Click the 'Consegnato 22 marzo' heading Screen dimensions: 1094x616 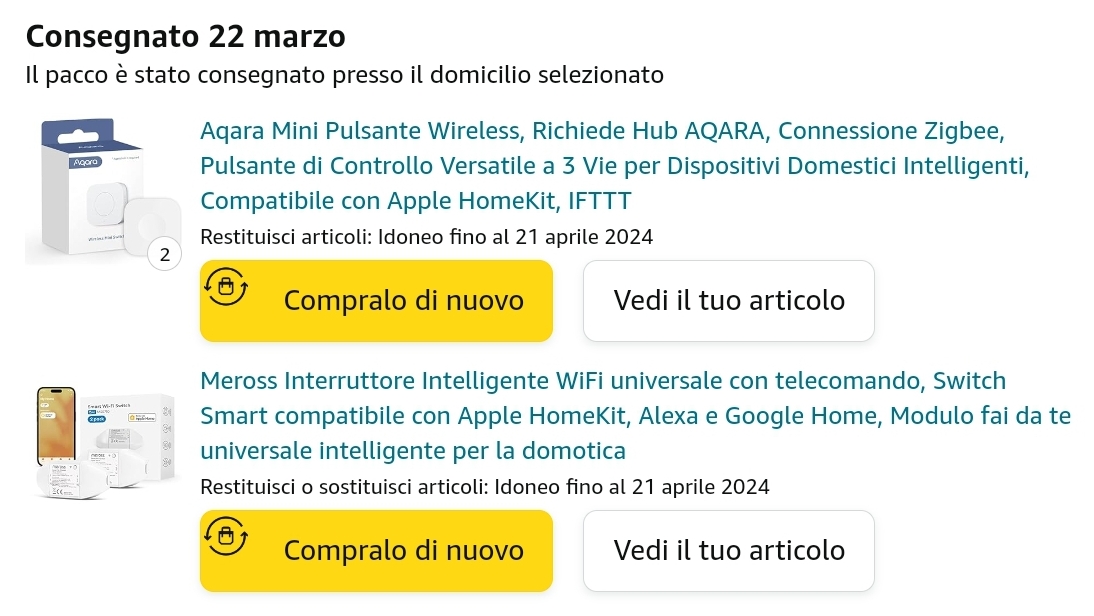[x=185, y=36]
